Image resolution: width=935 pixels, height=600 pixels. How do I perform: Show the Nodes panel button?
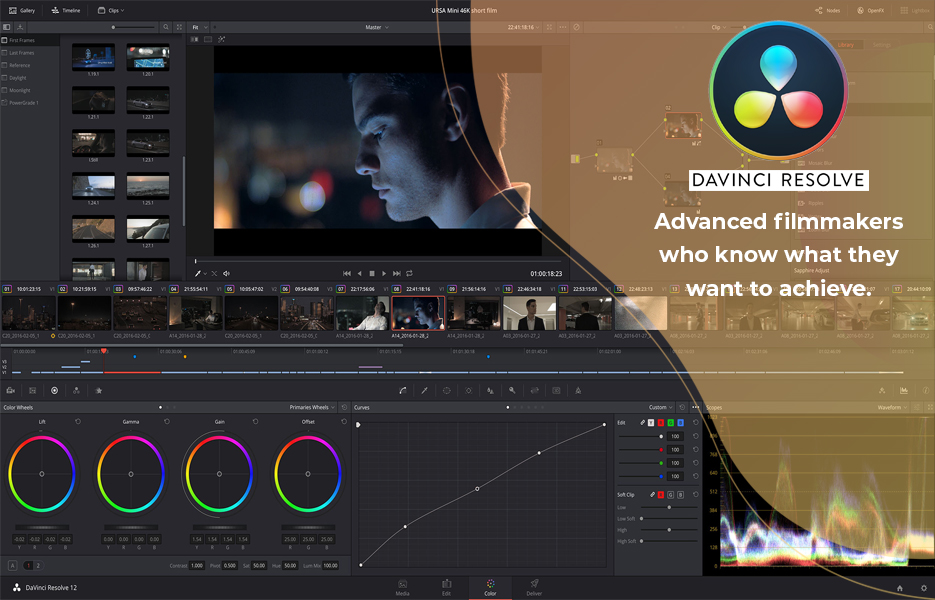pos(827,10)
